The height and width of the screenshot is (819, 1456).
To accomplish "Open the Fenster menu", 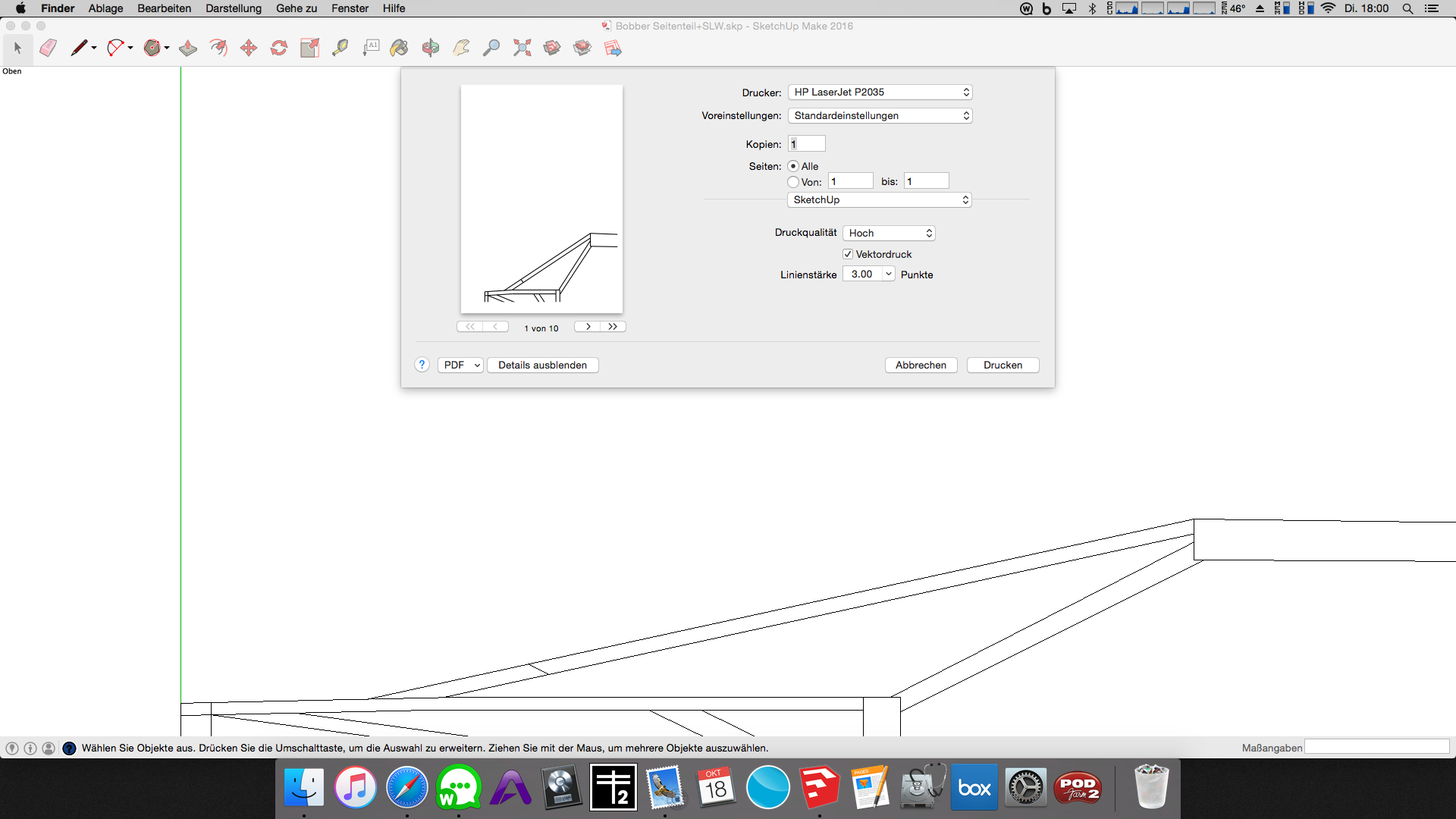I will click(x=350, y=8).
